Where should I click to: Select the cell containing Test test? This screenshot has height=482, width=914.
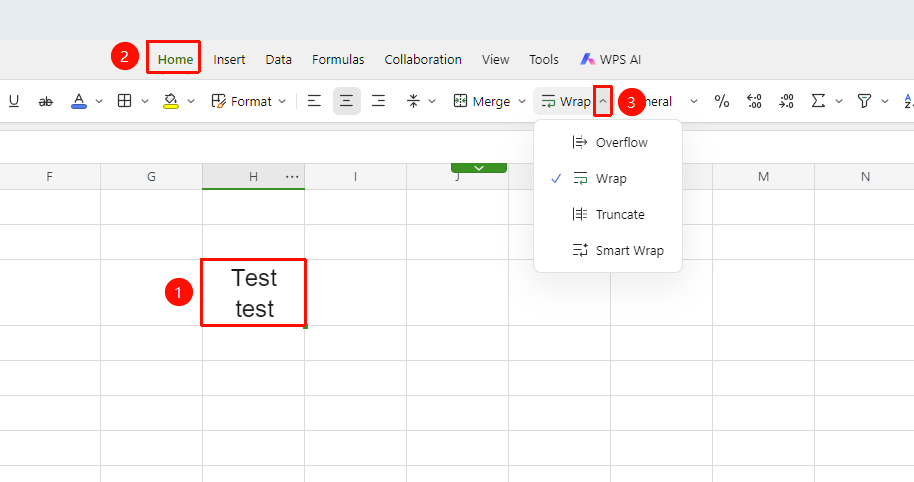click(x=254, y=293)
